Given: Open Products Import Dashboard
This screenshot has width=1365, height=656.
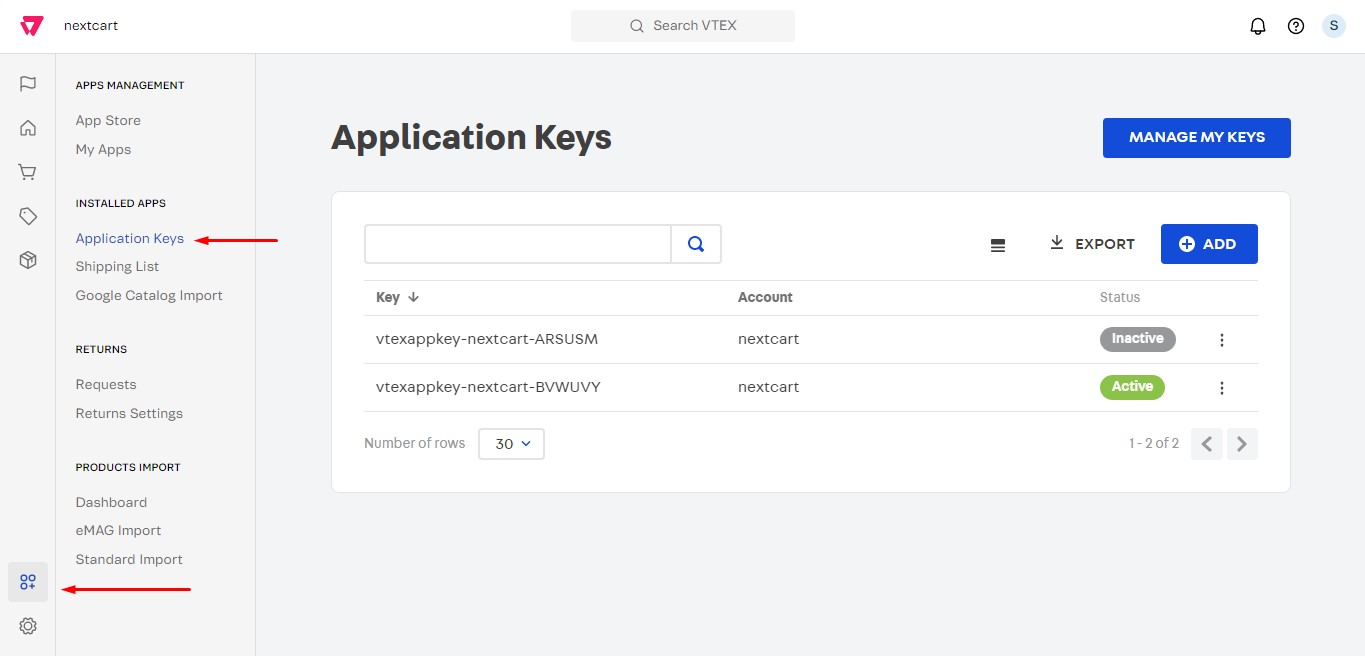Looking at the screenshot, I should pos(111,502).
